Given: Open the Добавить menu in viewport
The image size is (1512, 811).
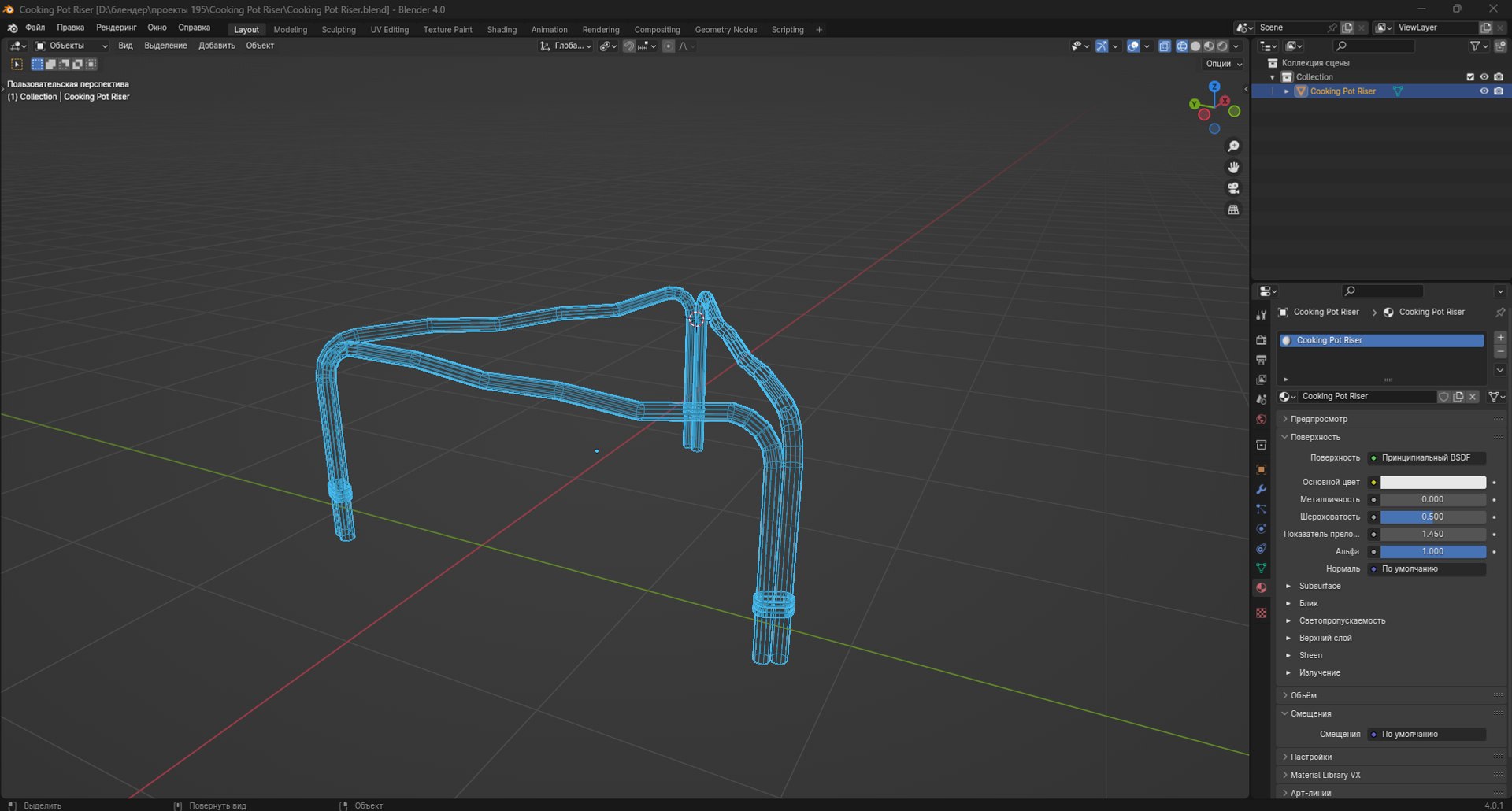Looking at the screenshot, I should point(217,46).
